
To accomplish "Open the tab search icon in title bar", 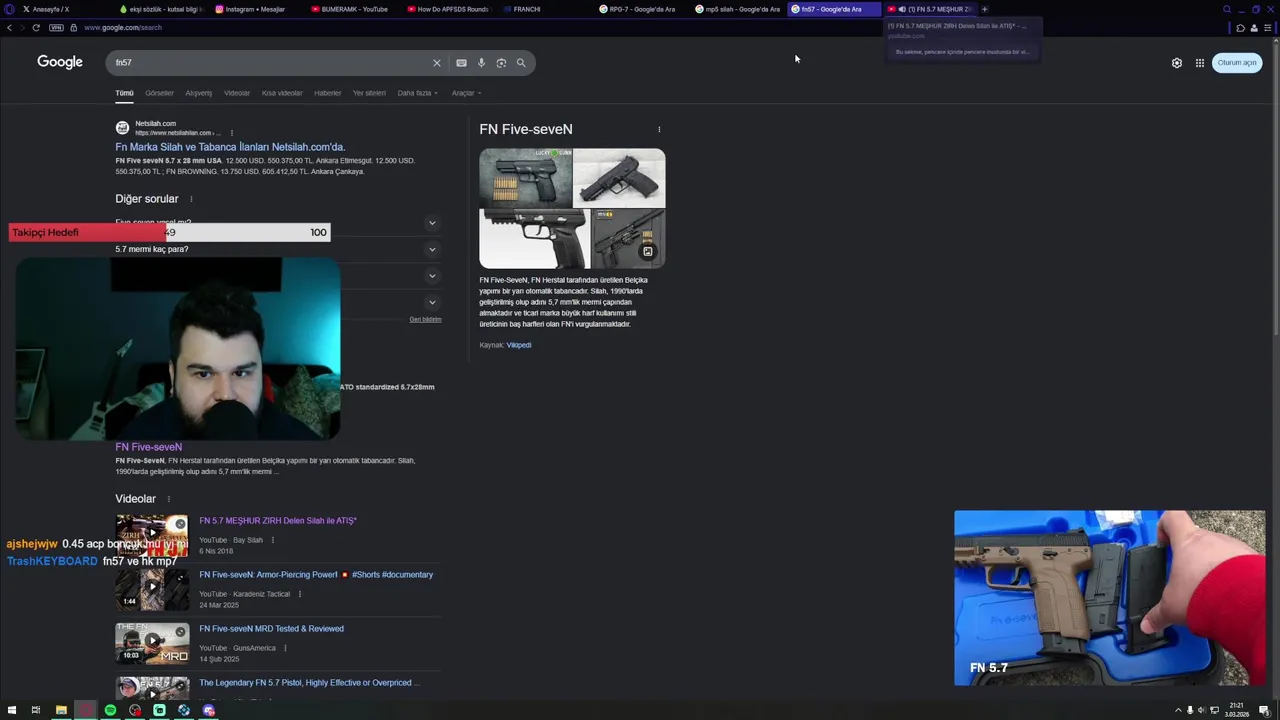I will [1227, 9].
